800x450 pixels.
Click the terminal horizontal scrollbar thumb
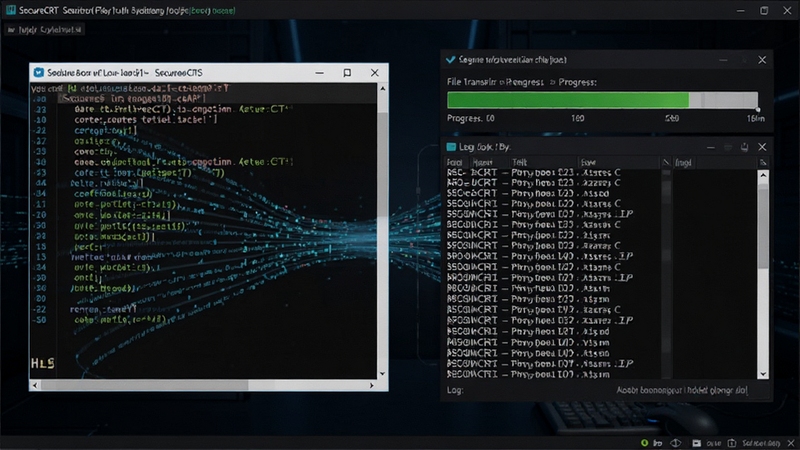(144, 385)
